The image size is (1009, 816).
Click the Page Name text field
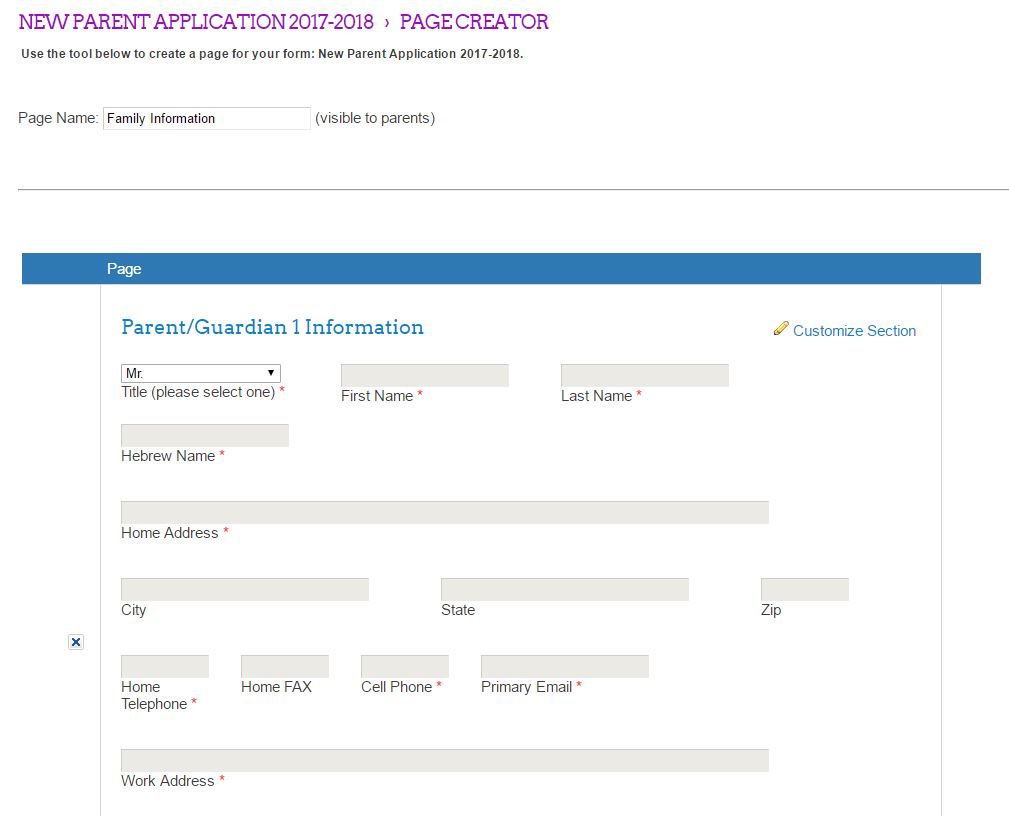coord(206,118)
